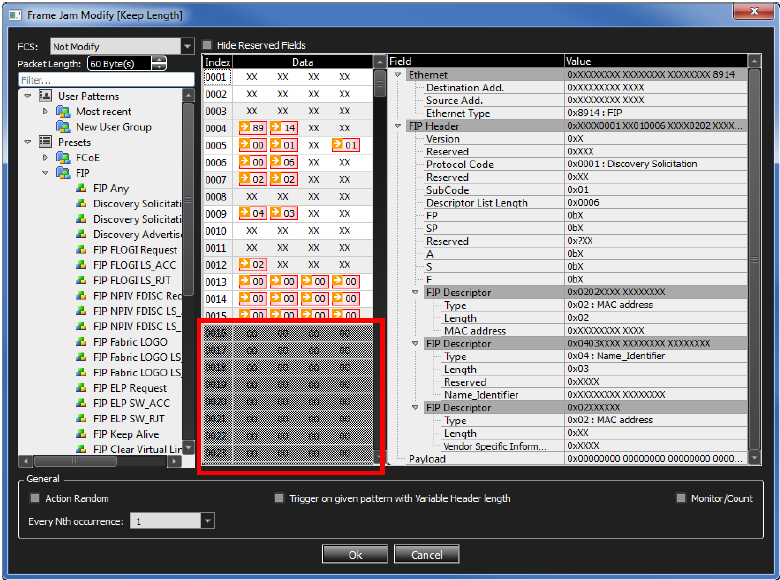Viewport: 780px width, 580px height.
Task: Open the Every Nth occurrence dropdown
Action: [207, 521]
